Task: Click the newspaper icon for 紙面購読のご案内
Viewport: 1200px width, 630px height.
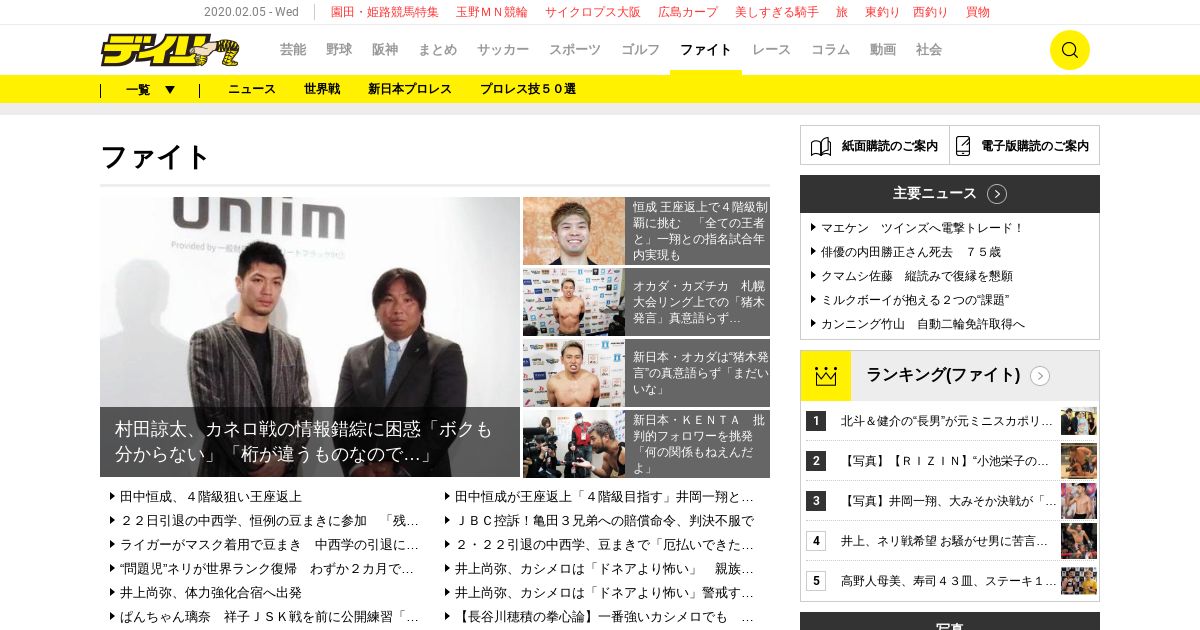Action: pos(821,146)
